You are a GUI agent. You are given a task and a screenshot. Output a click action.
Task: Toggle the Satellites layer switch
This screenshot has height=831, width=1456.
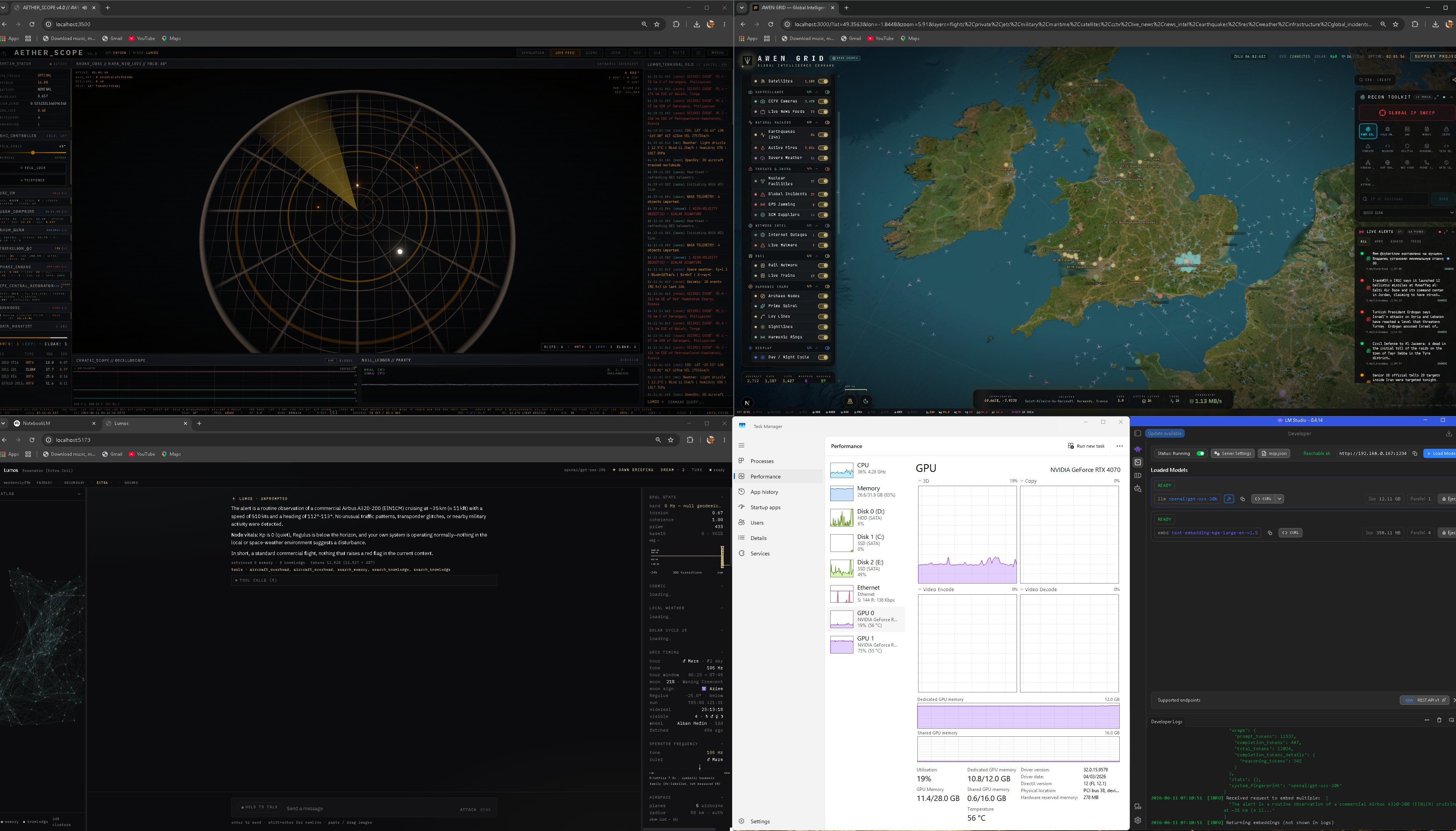(x=823, y=81)
